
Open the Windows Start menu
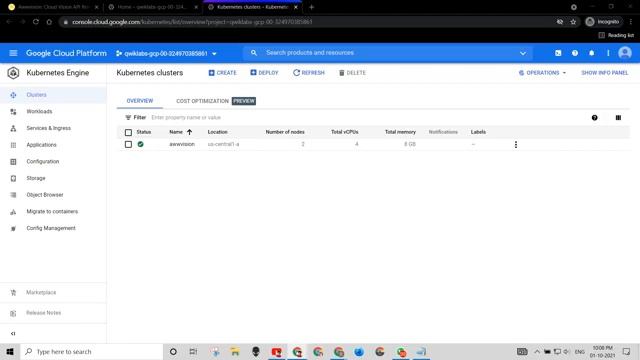click(10, 351)
